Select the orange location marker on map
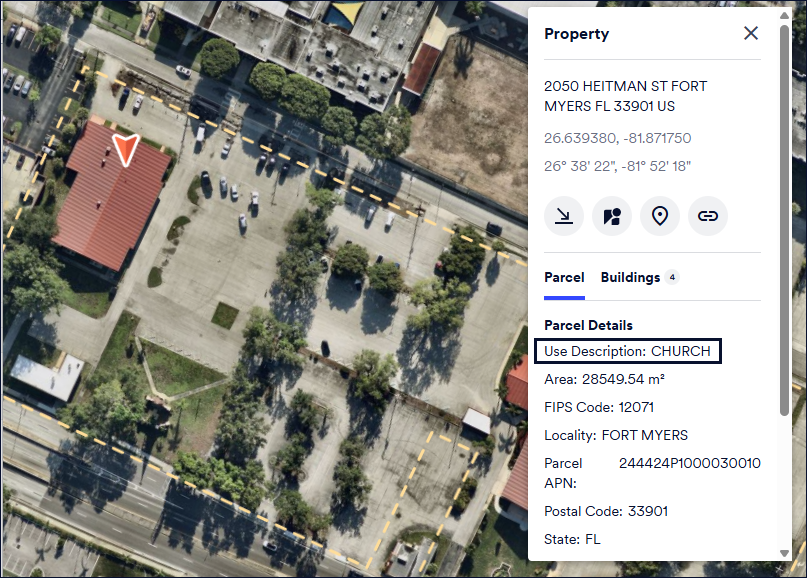 (126, 149)
